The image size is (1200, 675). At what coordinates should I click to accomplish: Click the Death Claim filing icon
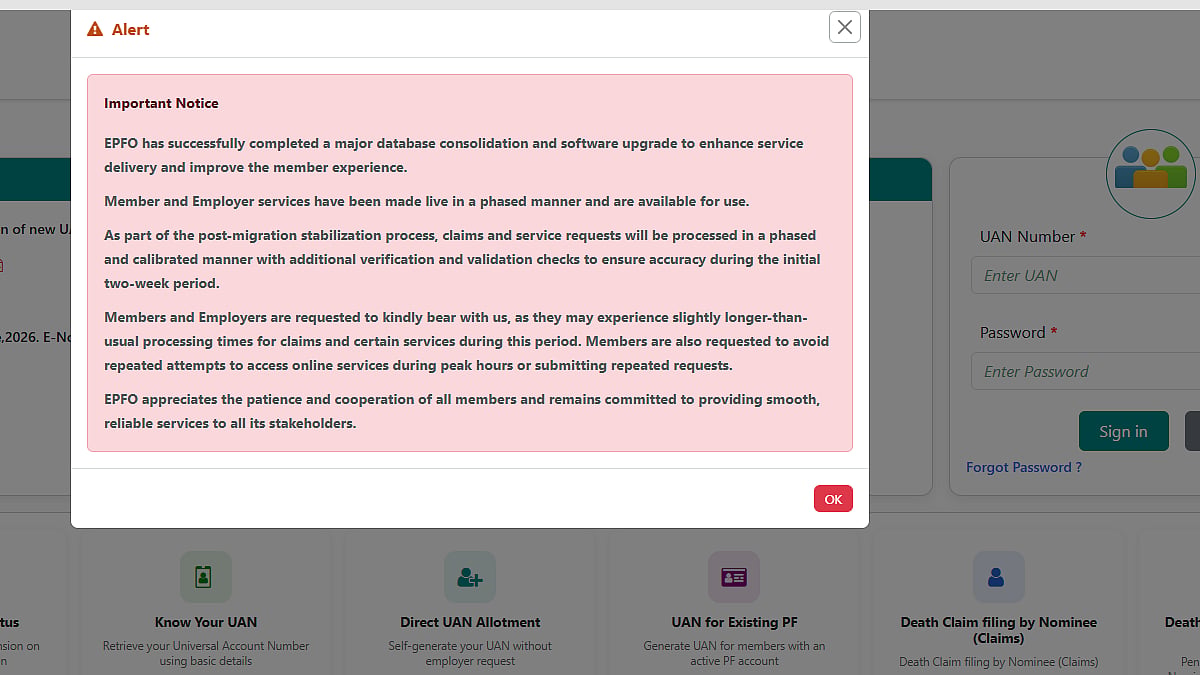[x=998, y=577]
